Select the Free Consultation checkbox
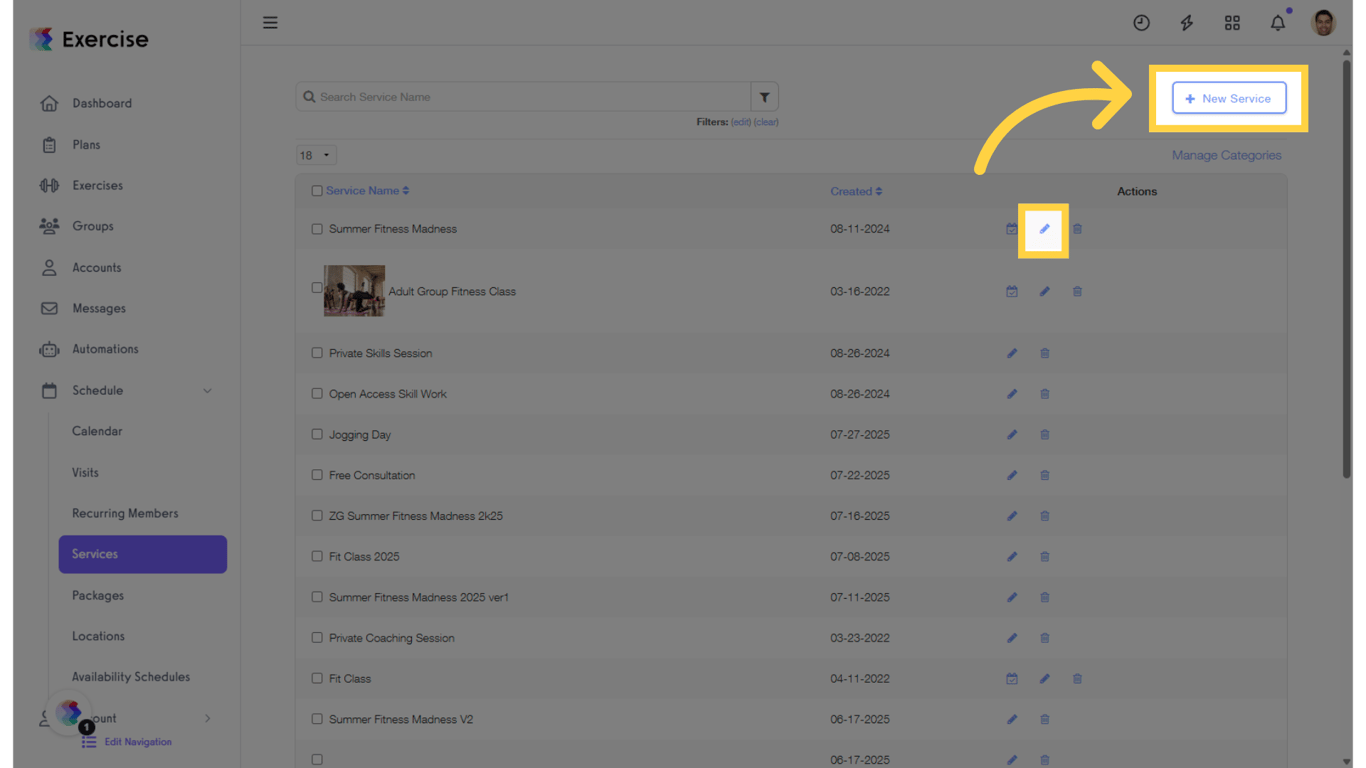 click(x=317, y=476)
